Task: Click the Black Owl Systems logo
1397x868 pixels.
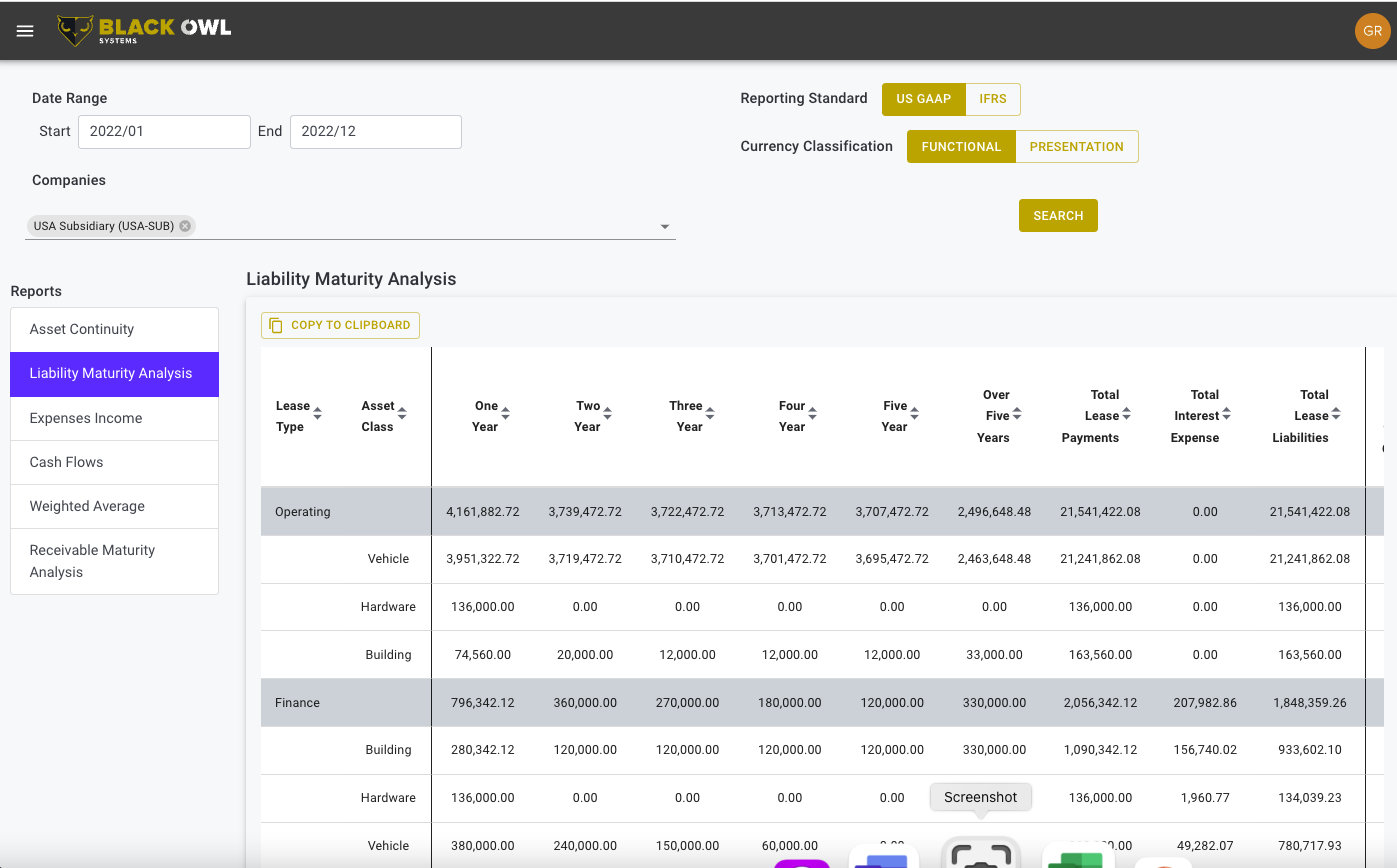Action: [x=144, y=31]
